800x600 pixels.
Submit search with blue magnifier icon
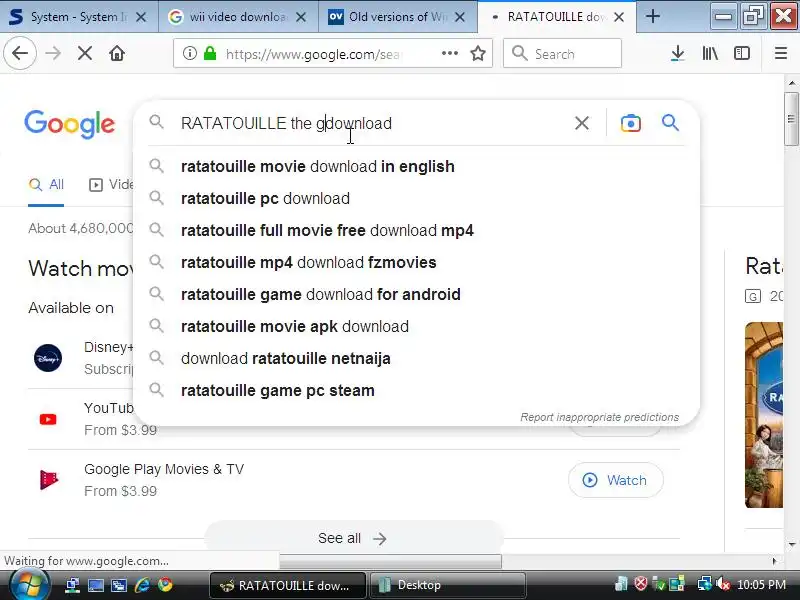pos(670,123)
